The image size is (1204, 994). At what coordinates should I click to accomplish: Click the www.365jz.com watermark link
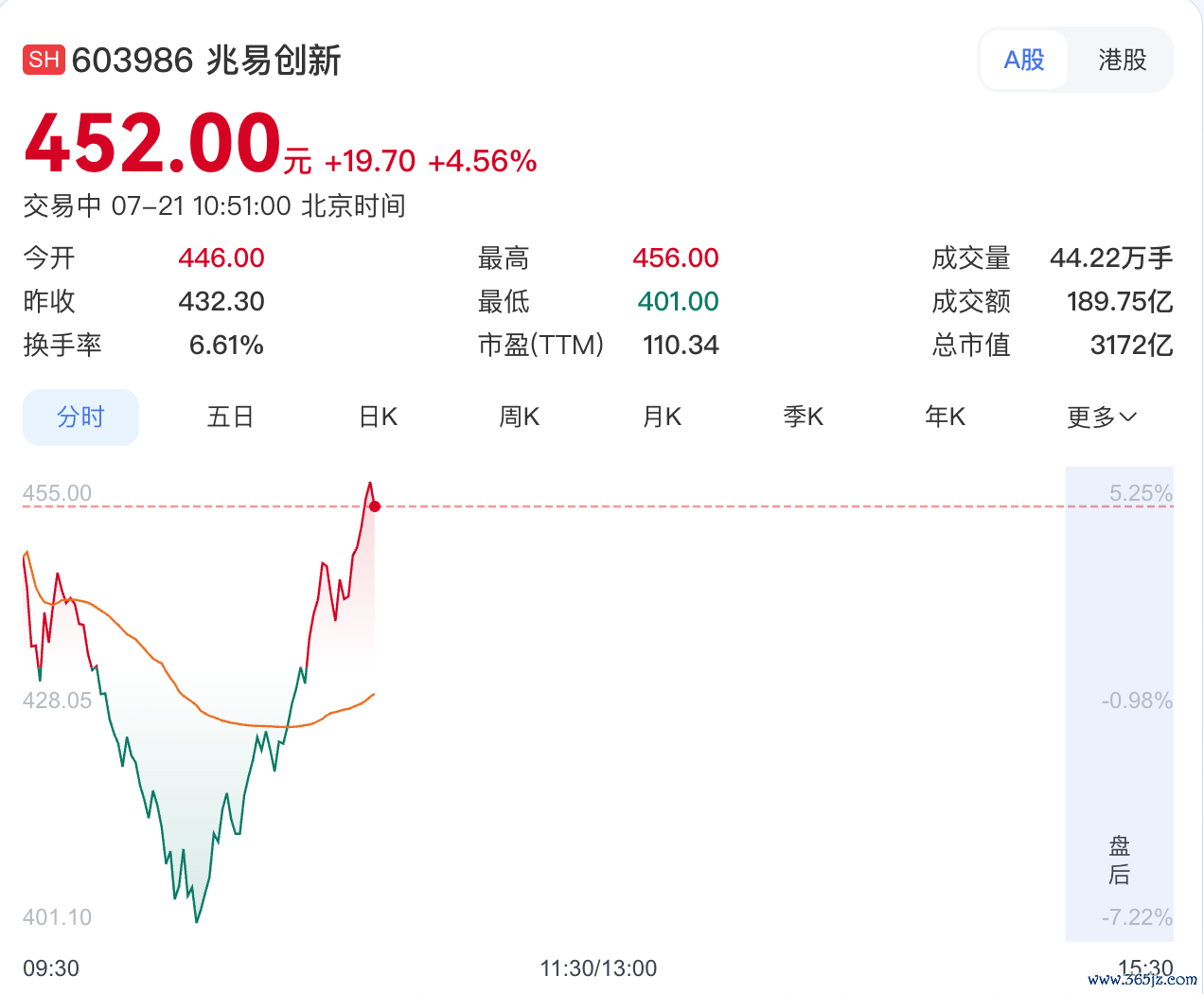coord(1142,980)
